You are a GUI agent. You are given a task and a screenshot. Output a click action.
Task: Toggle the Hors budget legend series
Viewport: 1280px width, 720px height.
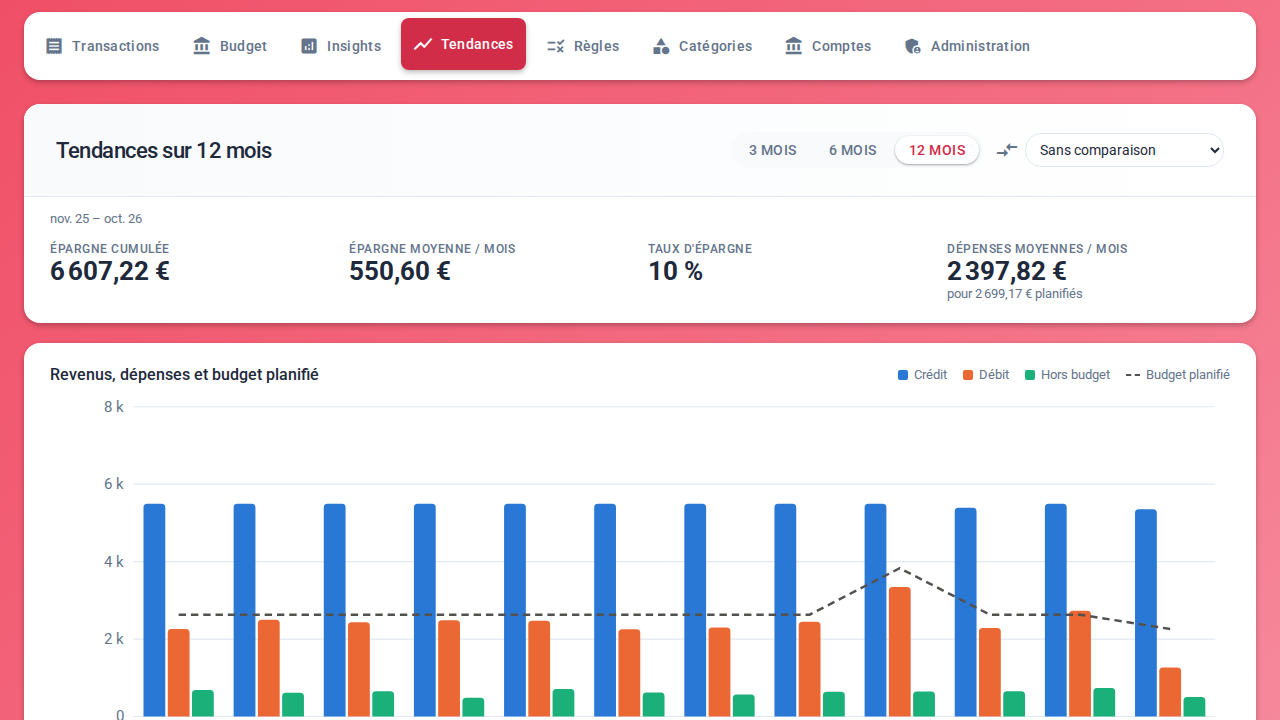(x=1067, y=375)
